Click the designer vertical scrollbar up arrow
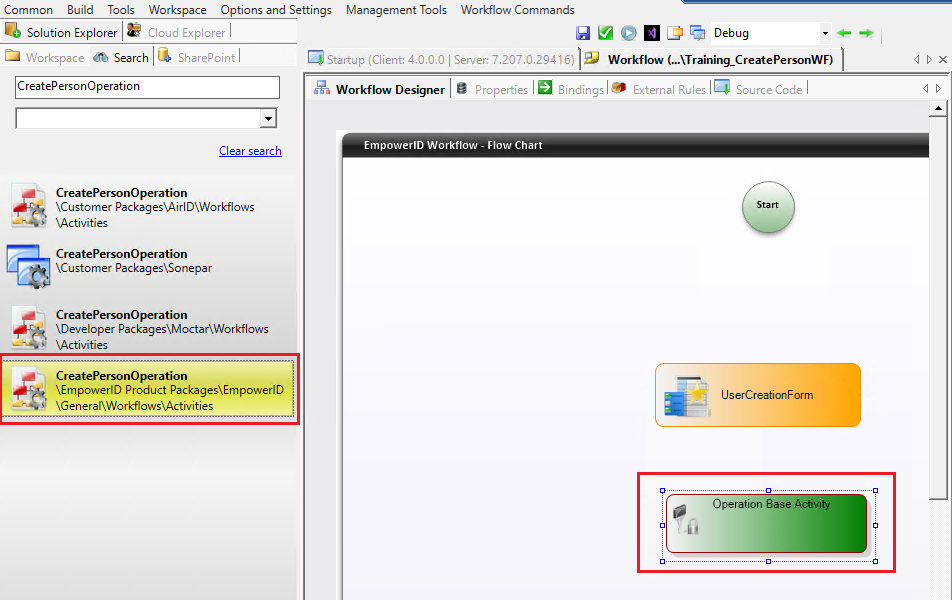Image resolution: width=952 pixels, height=600 pixels. [x=938, y=109]
